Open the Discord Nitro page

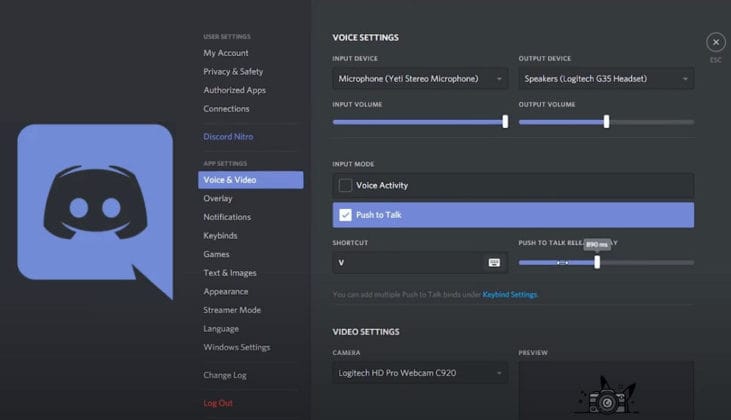pos(228,137)
